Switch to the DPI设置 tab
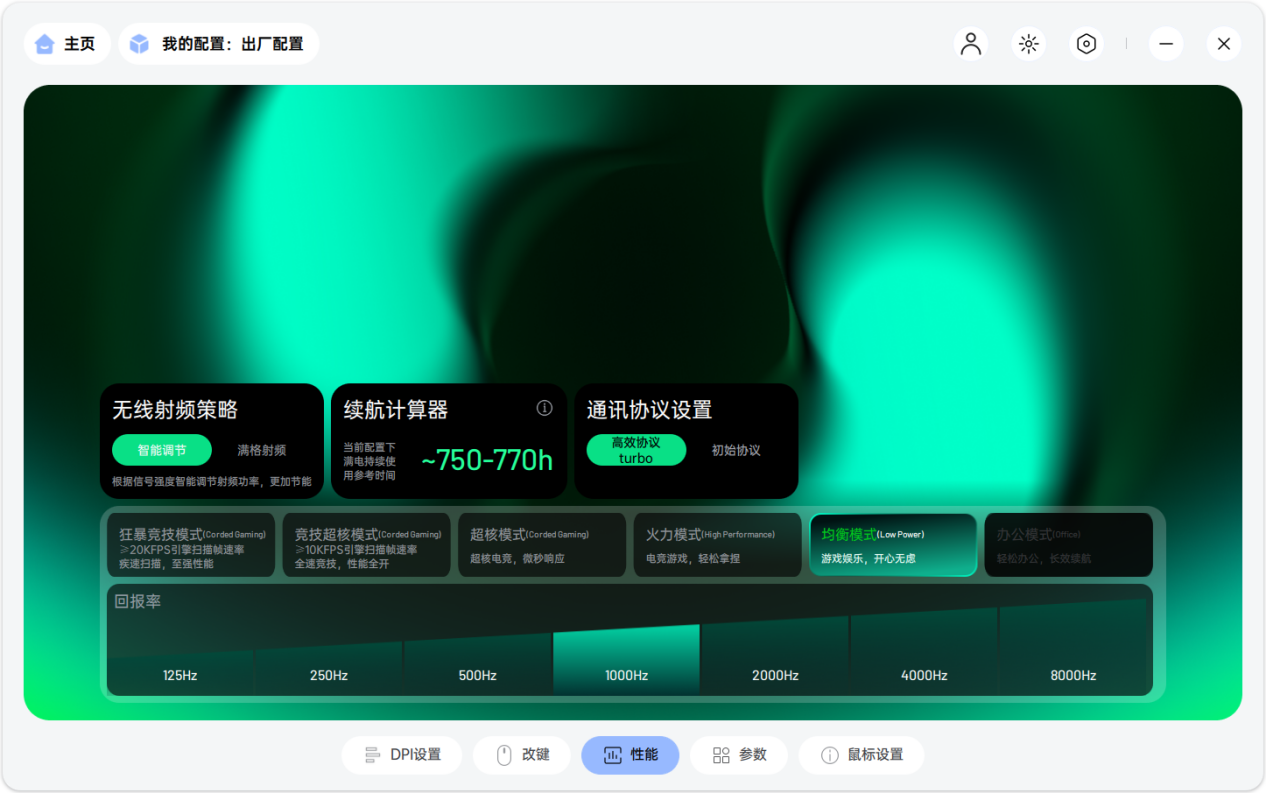Screen dimensions: 1266x793 tap(402, 755)
